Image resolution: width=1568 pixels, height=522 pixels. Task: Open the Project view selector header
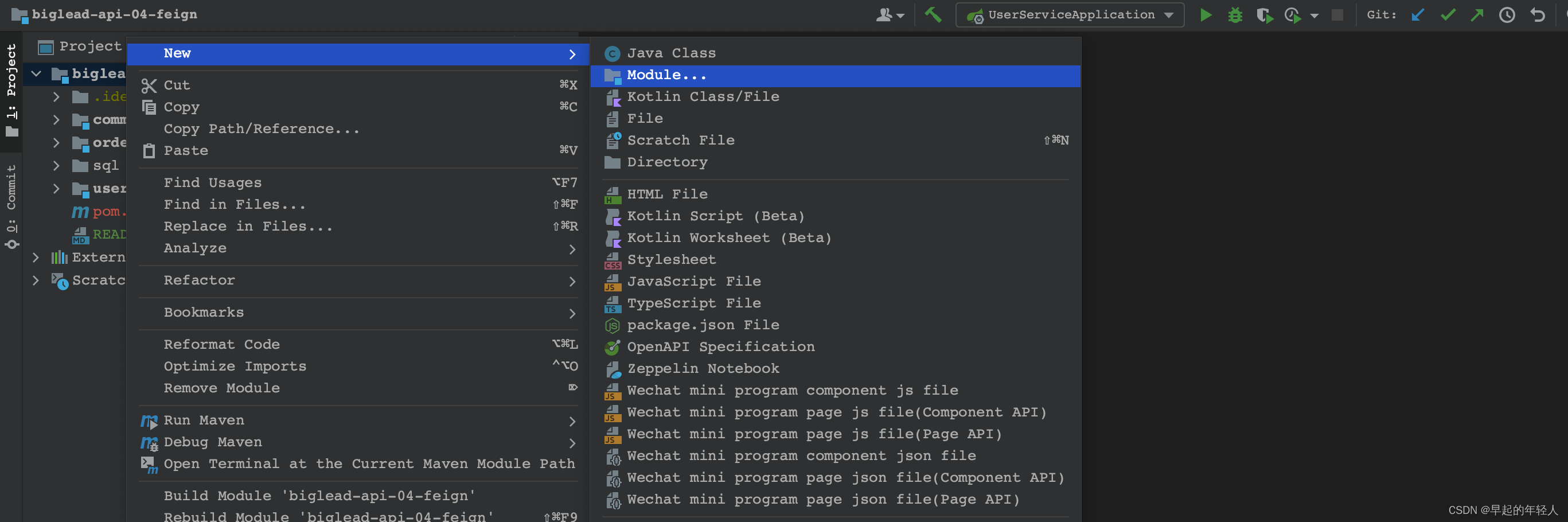tap(80, 47)
